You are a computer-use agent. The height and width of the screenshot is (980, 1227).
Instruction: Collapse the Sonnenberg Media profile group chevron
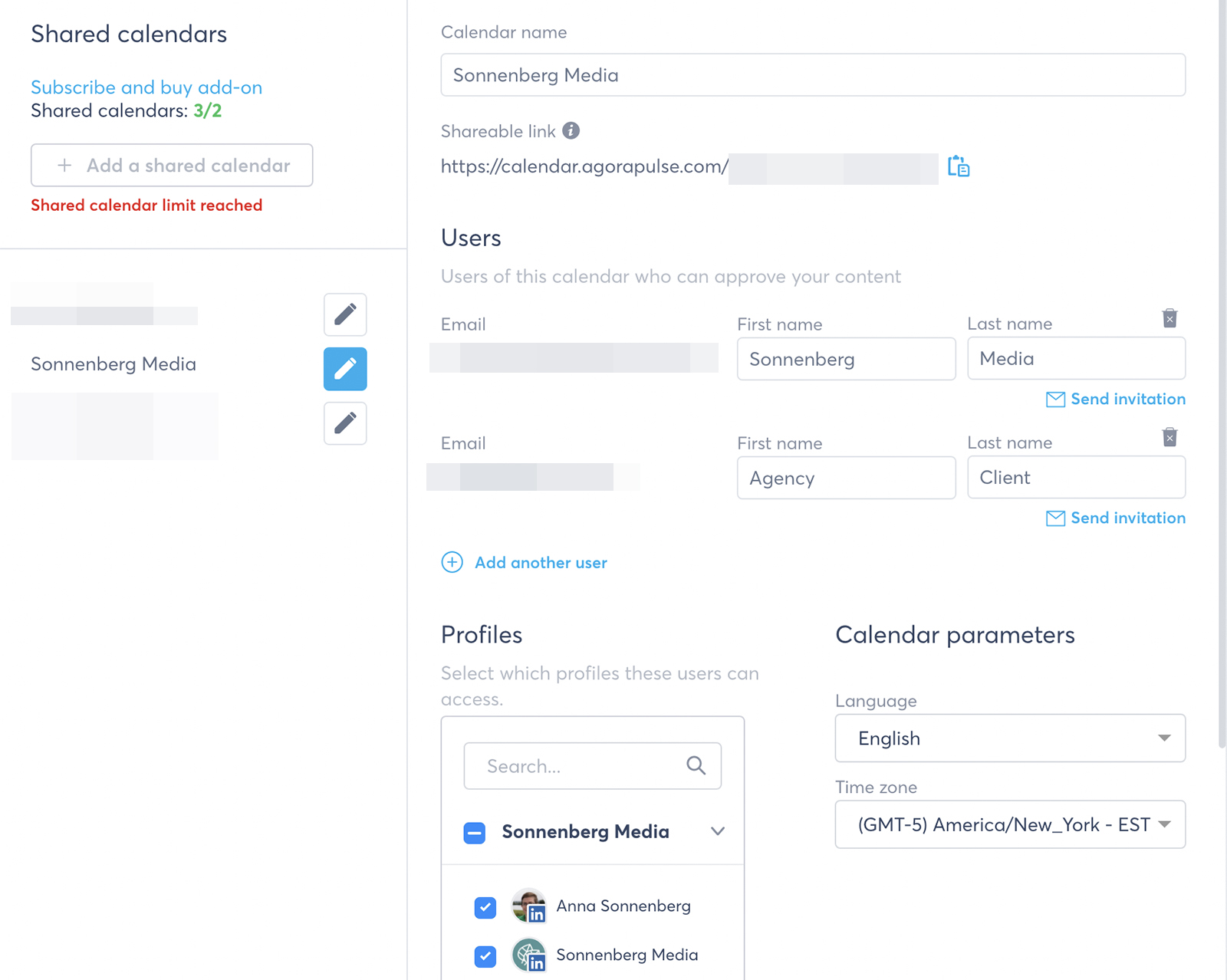coord(718,831)
